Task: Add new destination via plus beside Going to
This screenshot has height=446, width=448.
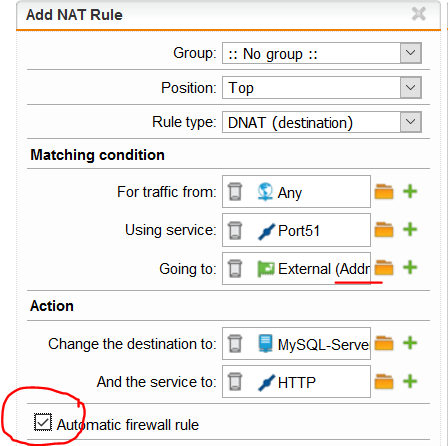Action: pos(410,268)
